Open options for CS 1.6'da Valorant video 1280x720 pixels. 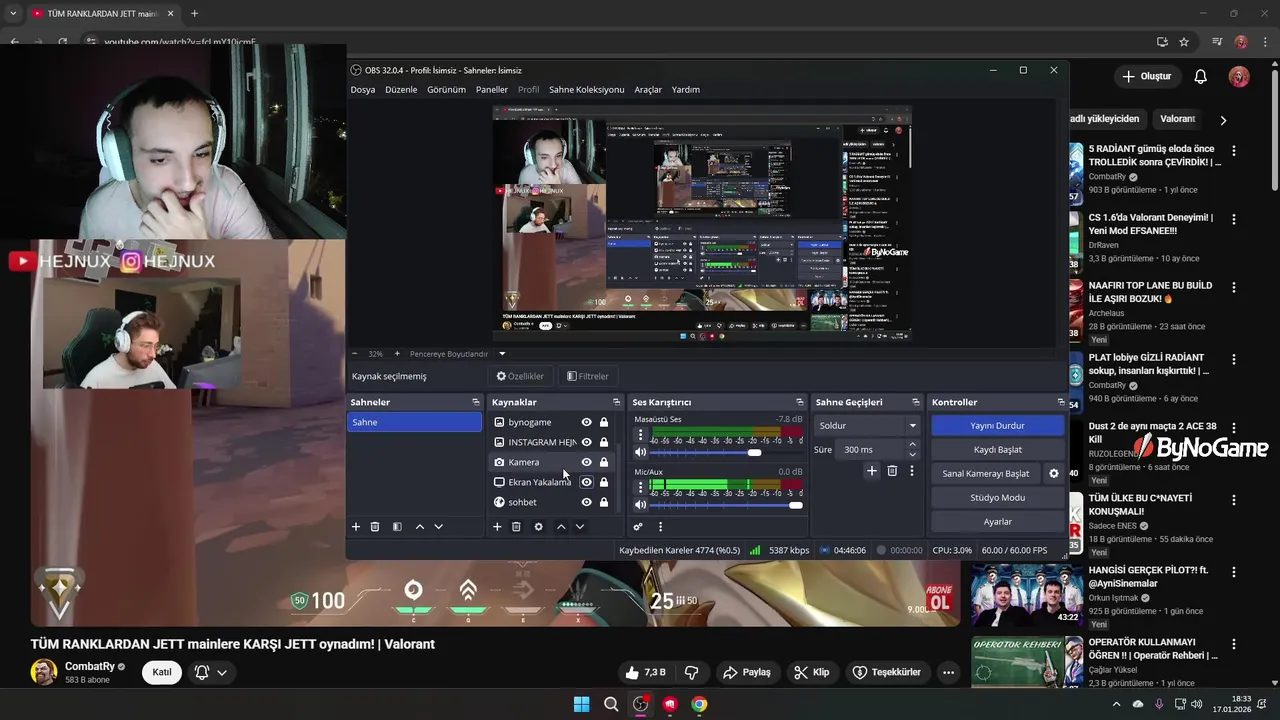tap(1234, 219)
